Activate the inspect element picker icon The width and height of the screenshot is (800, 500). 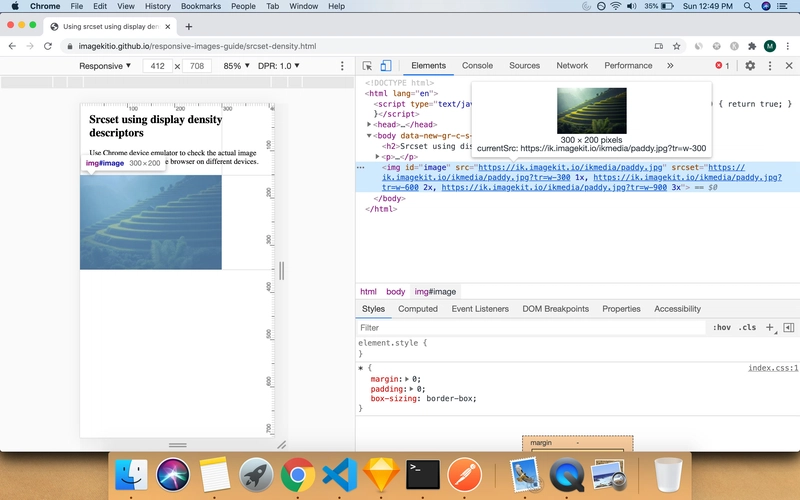[x=367, y=66]
